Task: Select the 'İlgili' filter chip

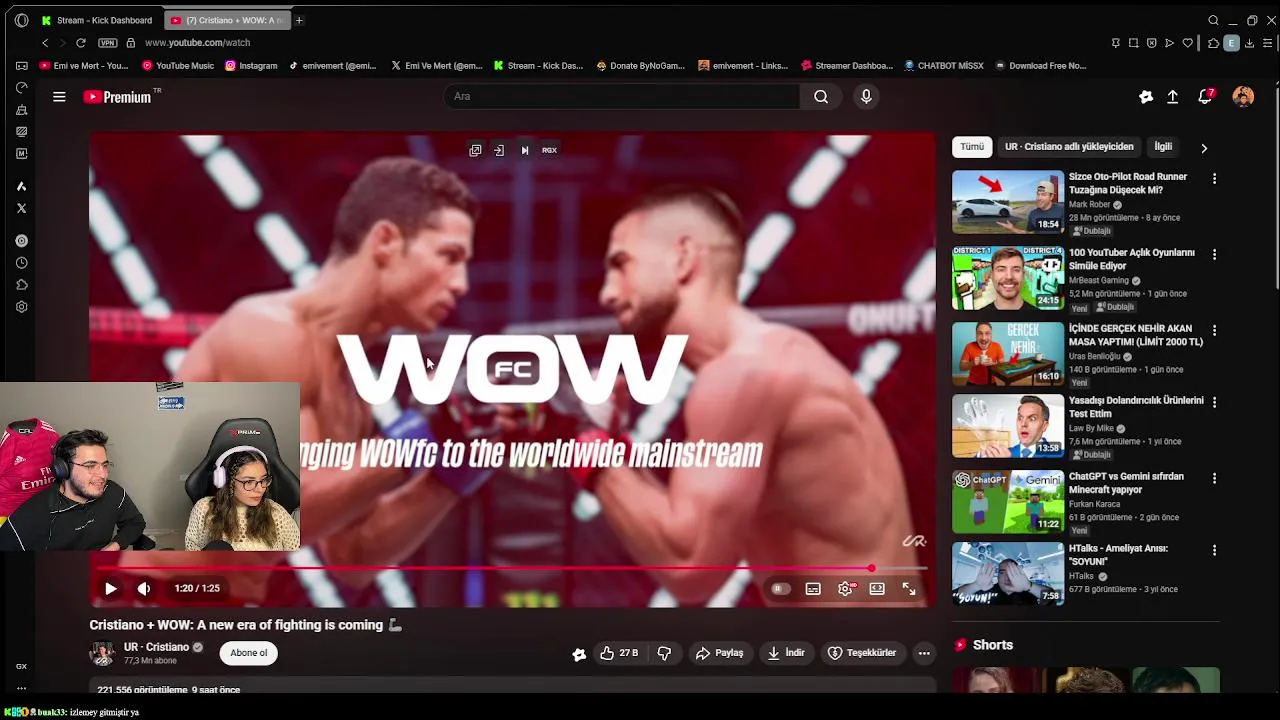Action: click(1163, 147)
